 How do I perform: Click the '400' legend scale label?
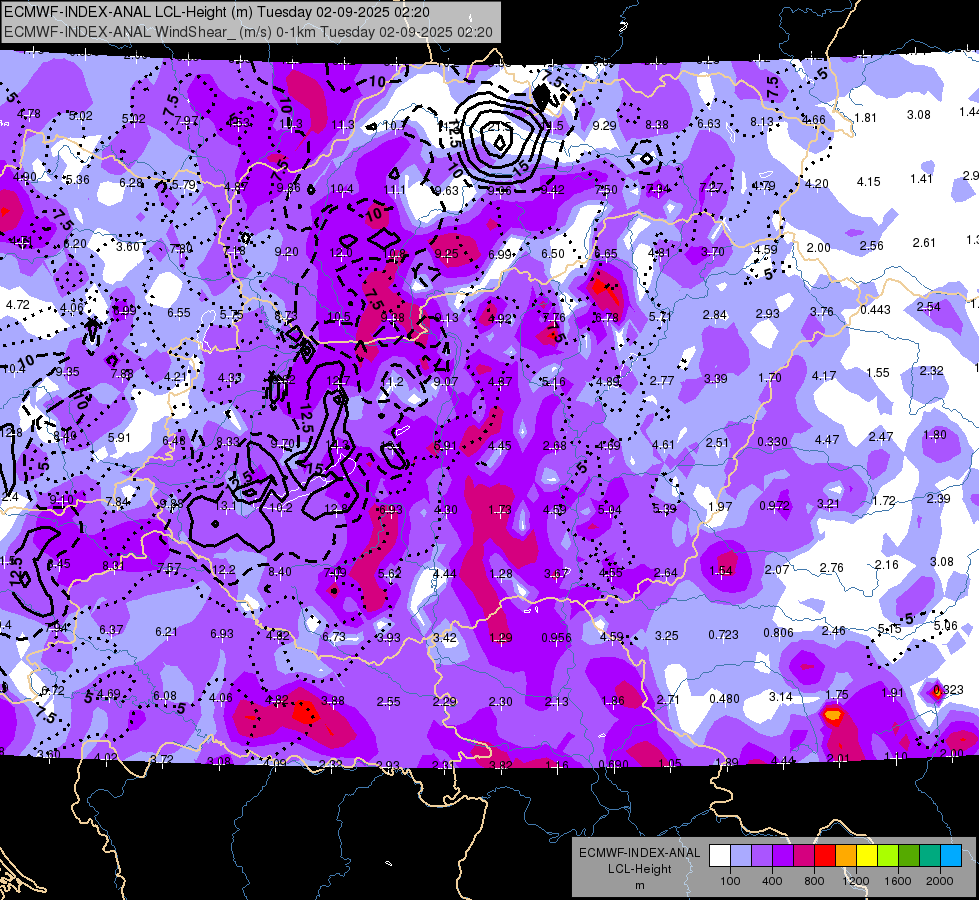coord(772,881)
